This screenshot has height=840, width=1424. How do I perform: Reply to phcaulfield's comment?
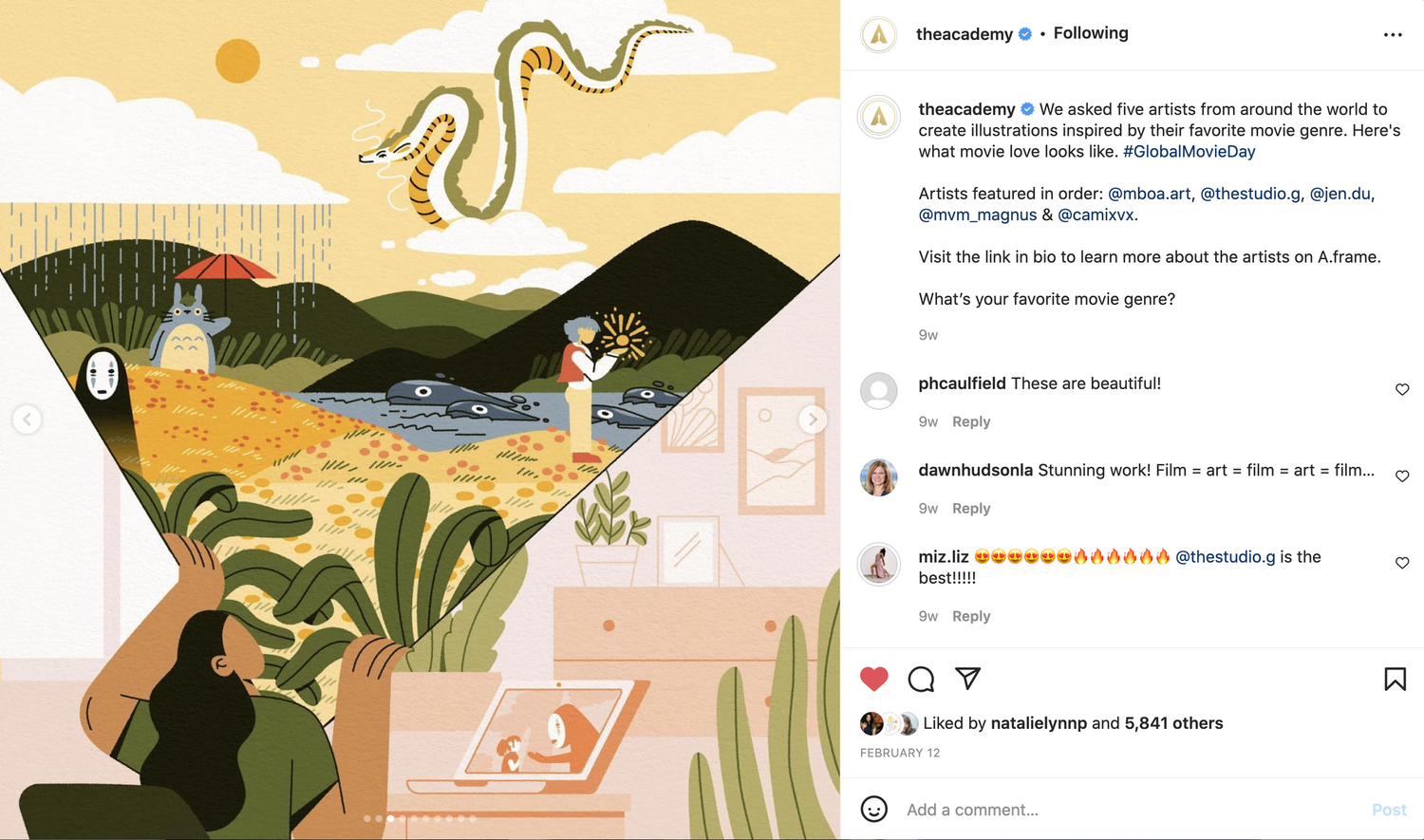tap(971, 421)
